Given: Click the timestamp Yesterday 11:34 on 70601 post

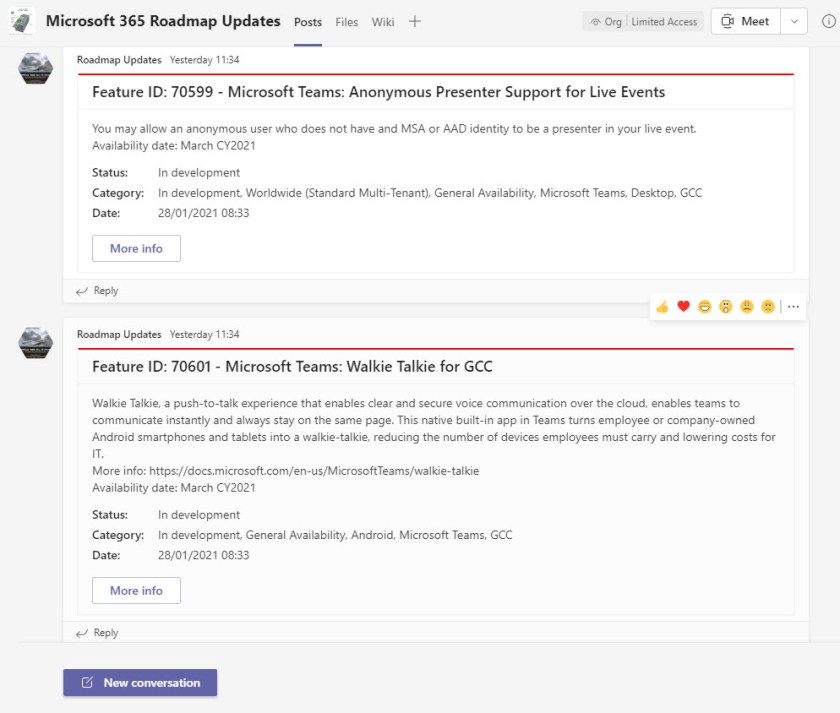Looking at the screenshot, I should tap(204, 334).
